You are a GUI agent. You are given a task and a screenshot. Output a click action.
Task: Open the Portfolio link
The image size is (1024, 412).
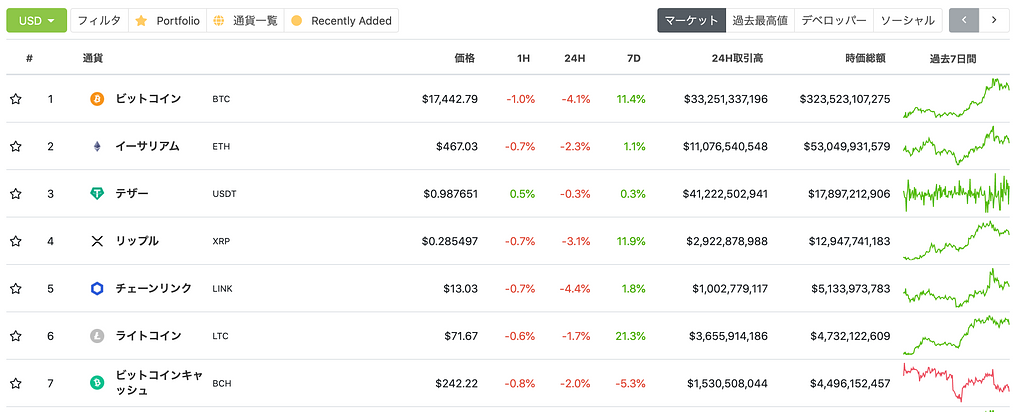point(167,20)
